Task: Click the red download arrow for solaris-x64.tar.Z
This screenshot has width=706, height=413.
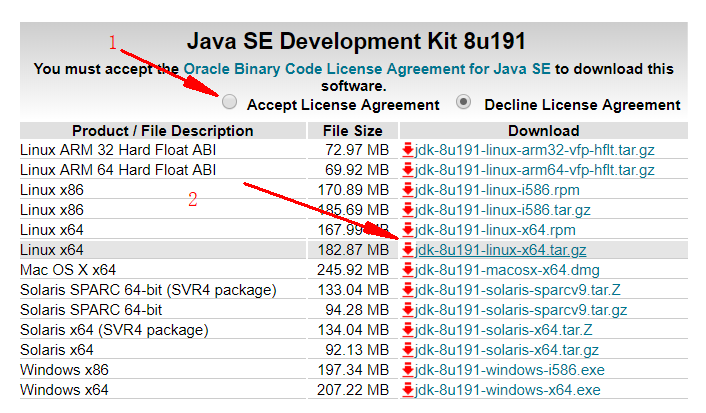Action: pos(408,330)
